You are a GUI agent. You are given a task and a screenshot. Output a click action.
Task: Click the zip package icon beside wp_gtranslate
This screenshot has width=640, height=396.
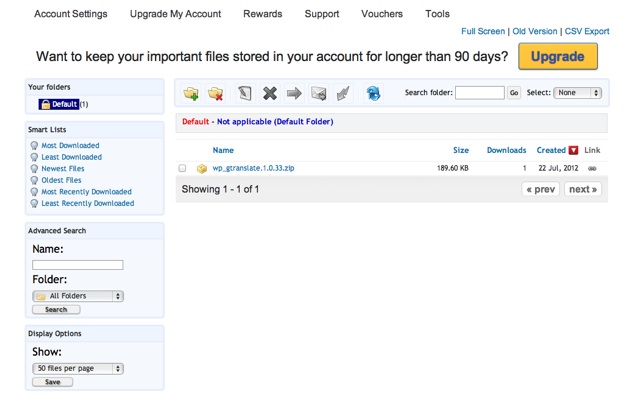[x=202, y=169]
